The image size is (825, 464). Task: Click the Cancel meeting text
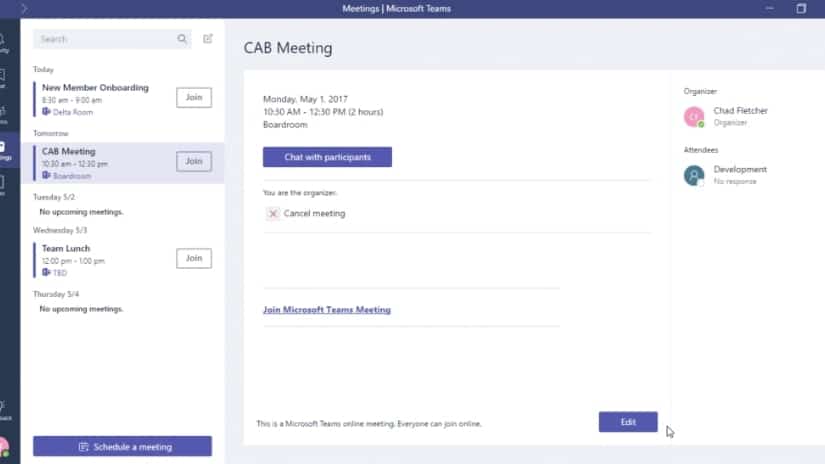[x=315, y=214]
